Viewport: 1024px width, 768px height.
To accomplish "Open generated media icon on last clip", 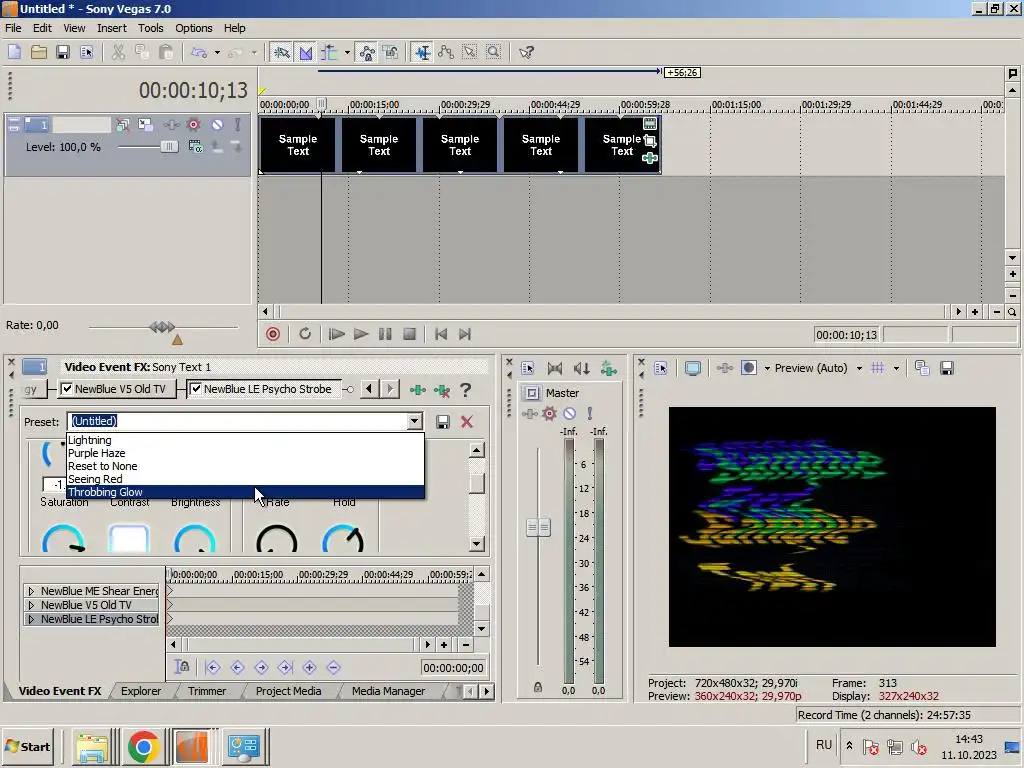I will (x=650, y=123).
